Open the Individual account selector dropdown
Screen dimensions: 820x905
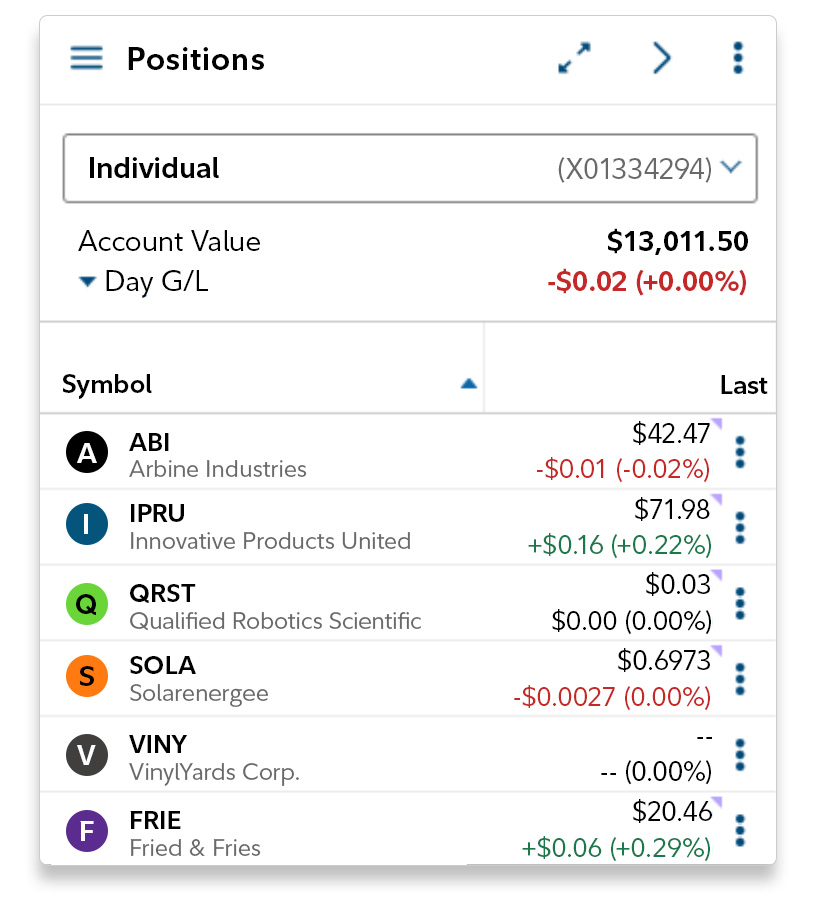pos(410,168)
